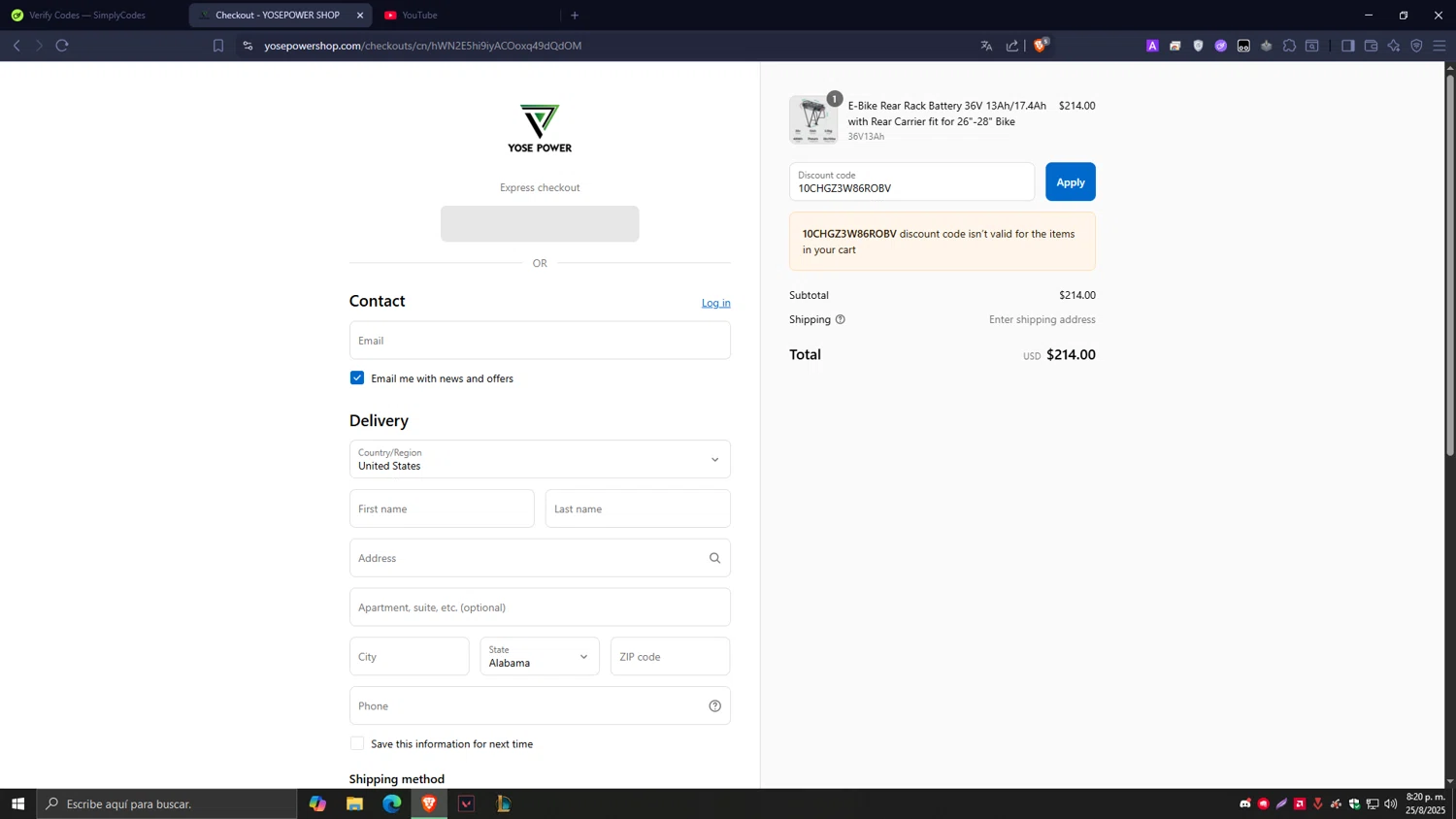This screenshot has height=819, width=1456.
Task: Close the Checkout - YOSEPOWER SHOP tab
Action: click(x=360, y=16)
